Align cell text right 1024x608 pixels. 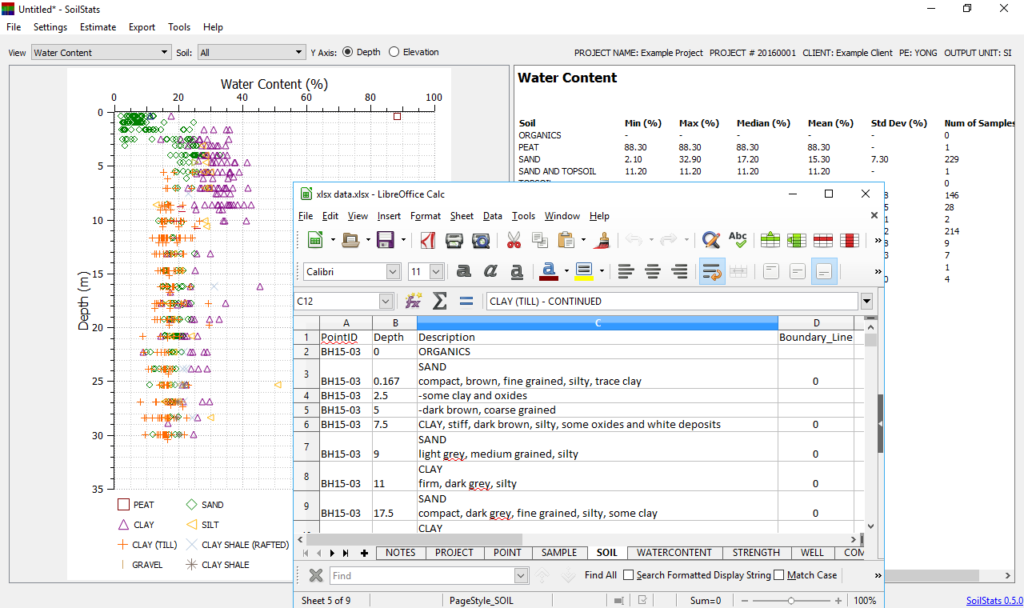point(679,271)
